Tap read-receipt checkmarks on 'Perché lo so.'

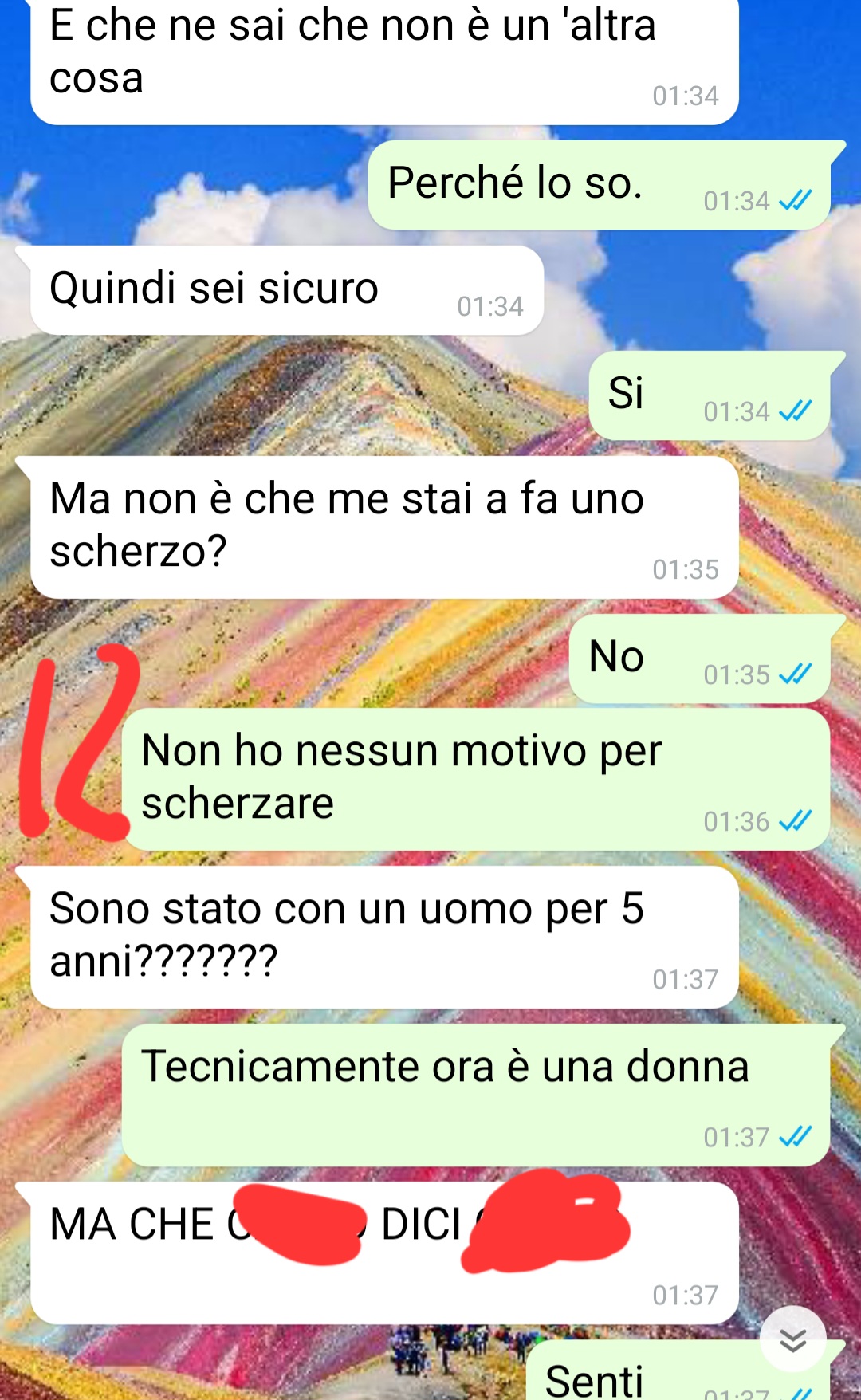(795, 200)
